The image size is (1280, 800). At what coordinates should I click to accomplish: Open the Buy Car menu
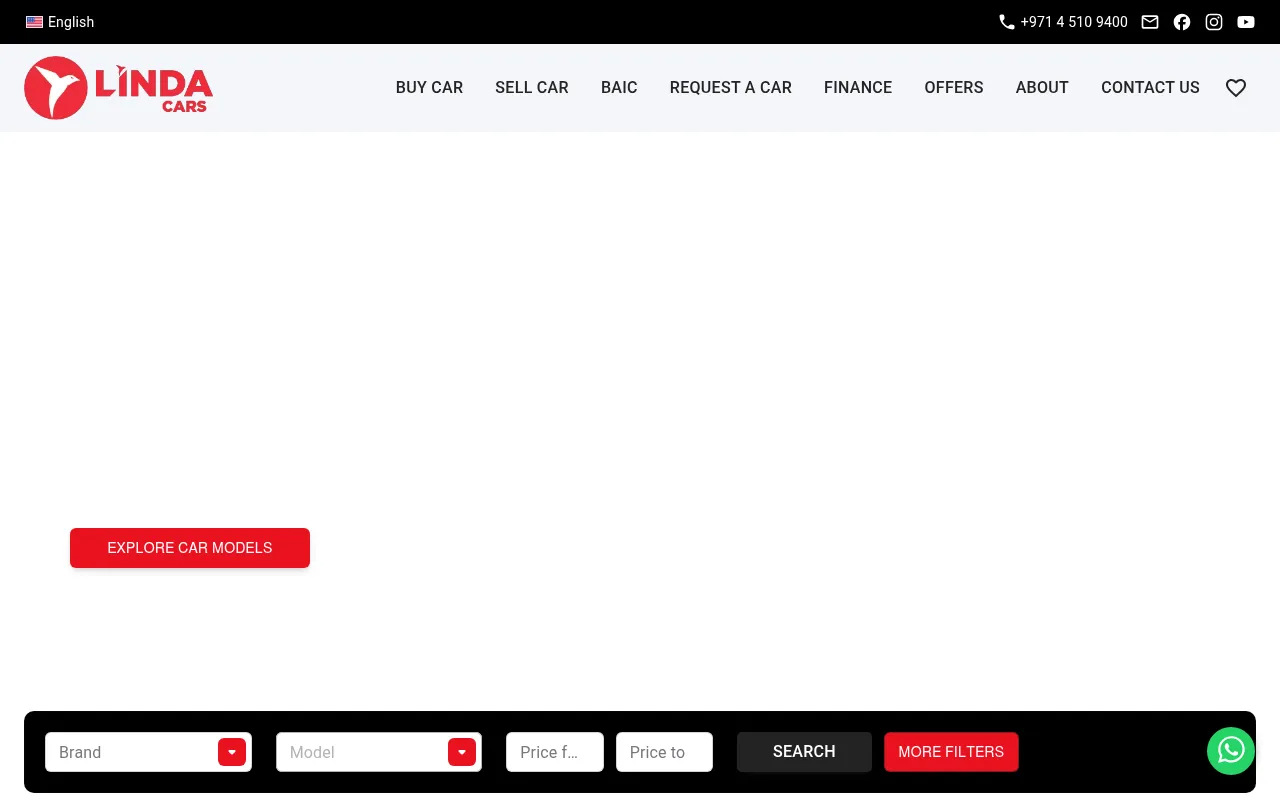429,88
